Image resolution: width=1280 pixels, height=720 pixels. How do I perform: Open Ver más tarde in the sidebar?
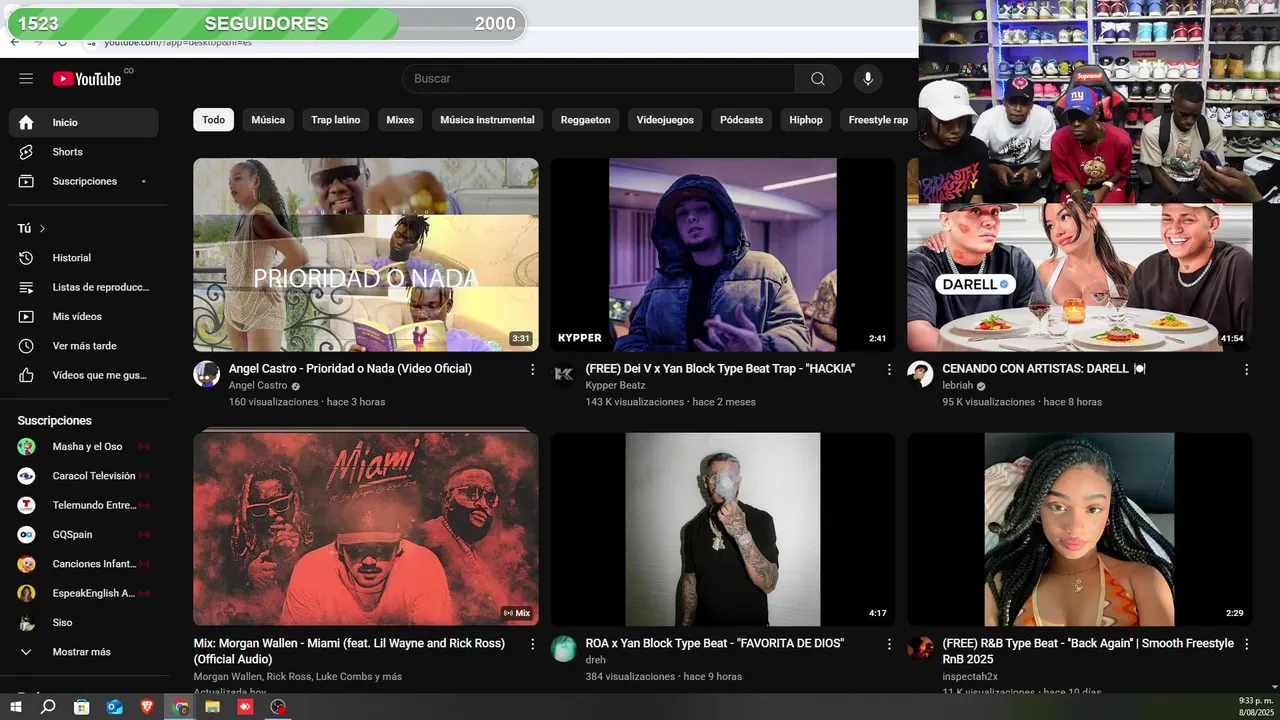click(x=84, y=346)
